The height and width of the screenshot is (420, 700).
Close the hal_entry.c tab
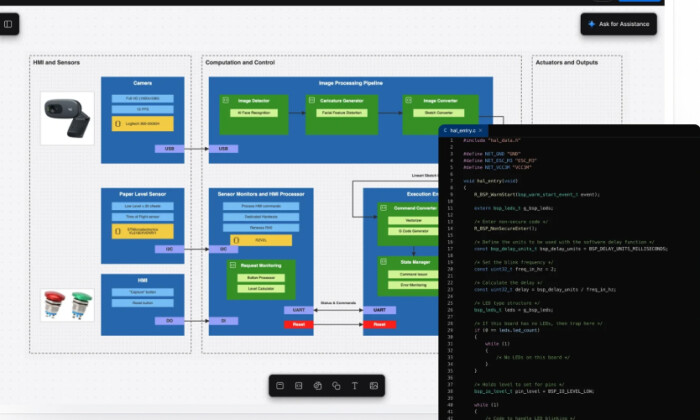[x=480, y=130]
